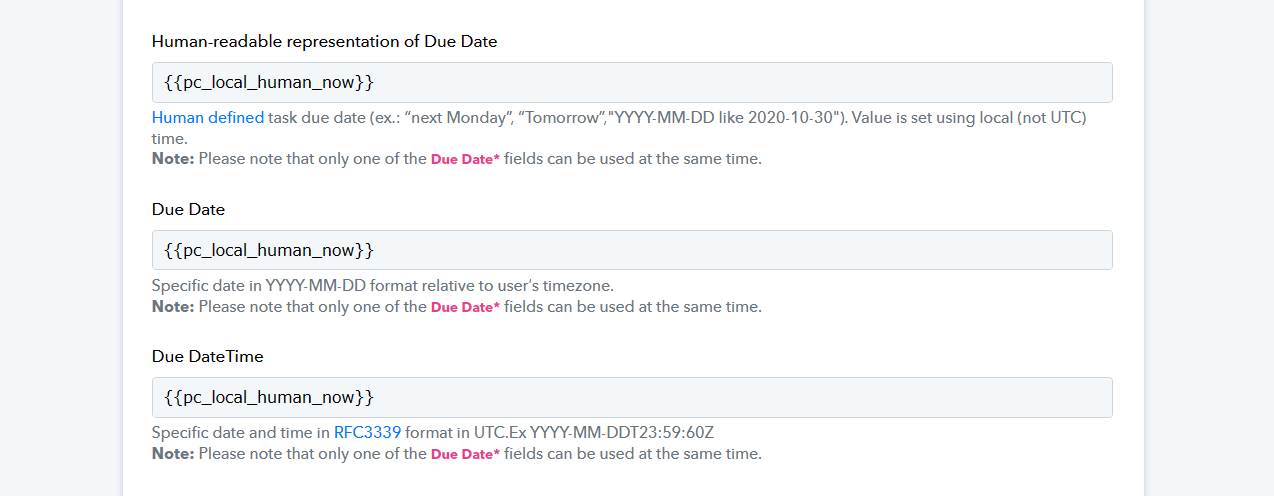This screenshot has width=1274, height=496.
Task: Open the Human defined link
Action: tap(208, 117)
